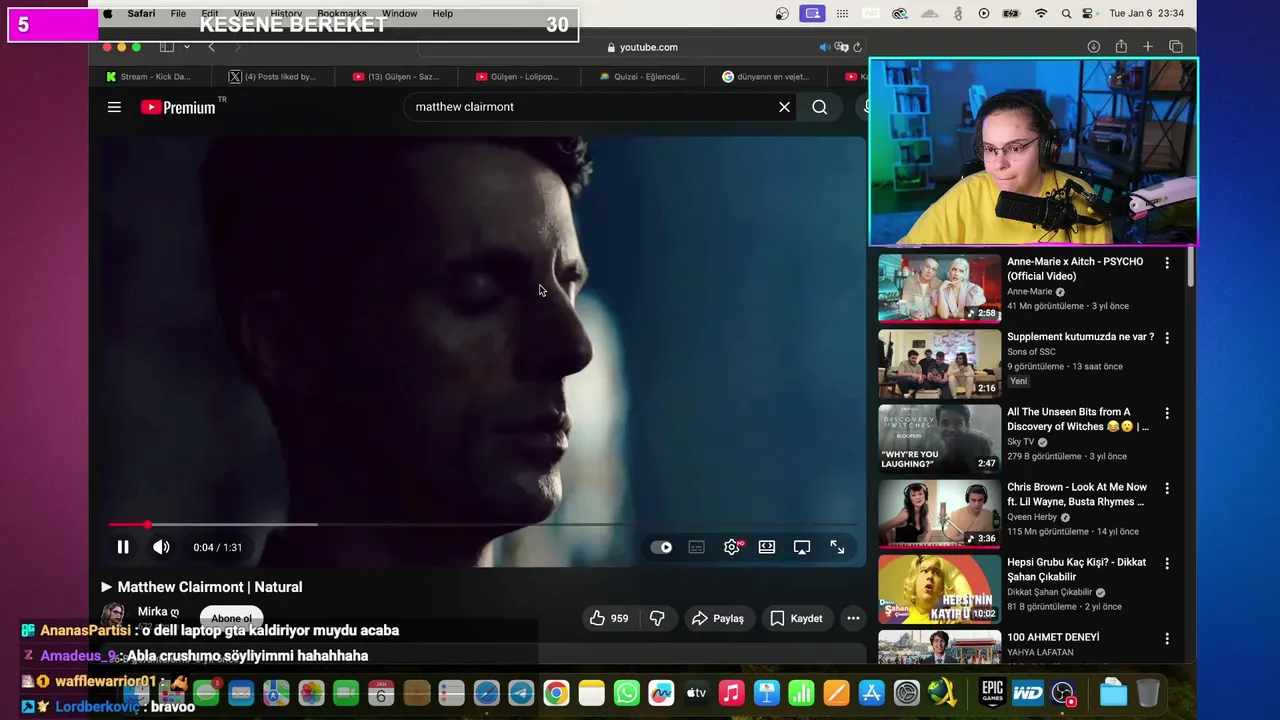The image size is (1280, 720).
Task: Click the youtube.com address bar
Action: [642, 47]
